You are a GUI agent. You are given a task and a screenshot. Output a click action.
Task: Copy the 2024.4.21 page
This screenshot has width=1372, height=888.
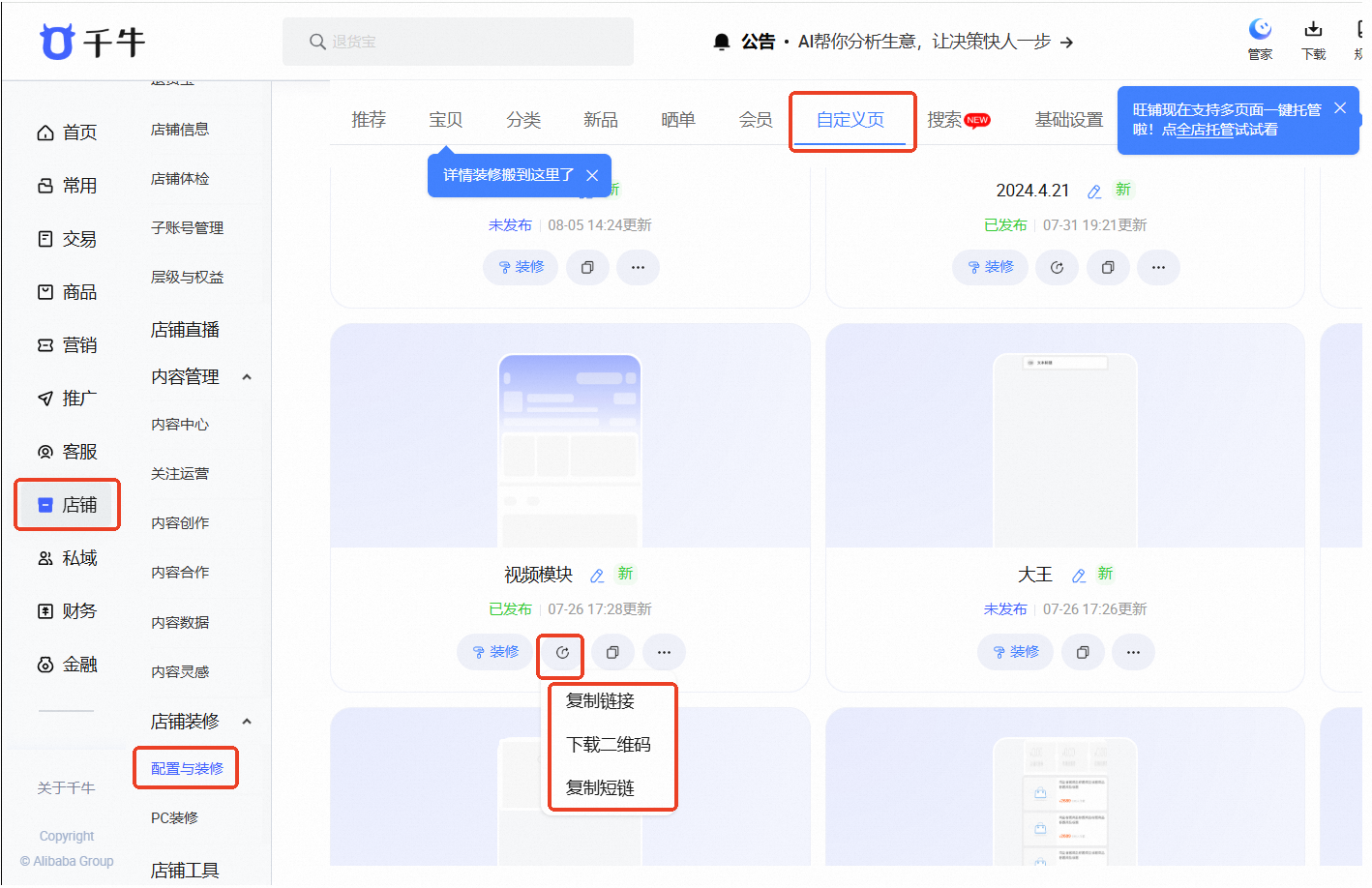click(x=1108, y=268)
